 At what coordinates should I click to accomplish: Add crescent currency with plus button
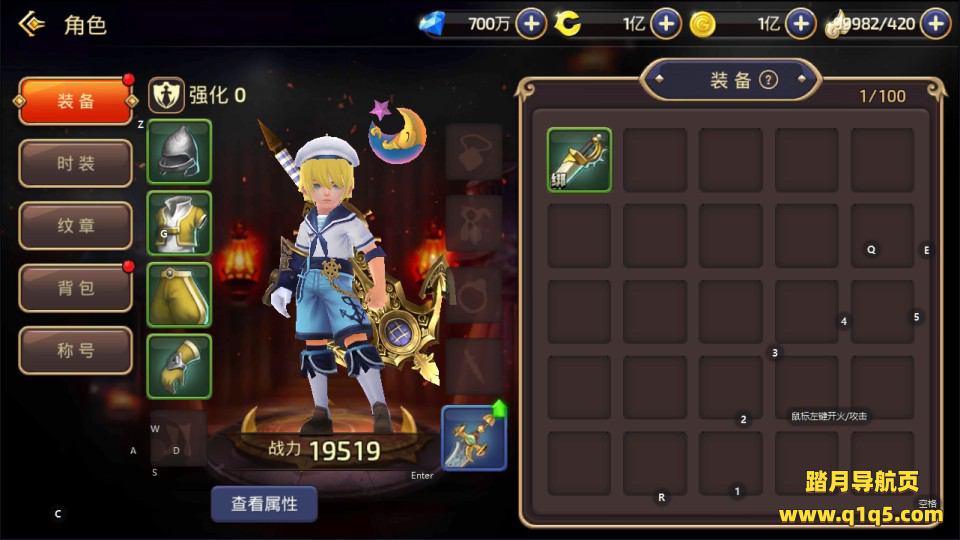click(666, 24)
